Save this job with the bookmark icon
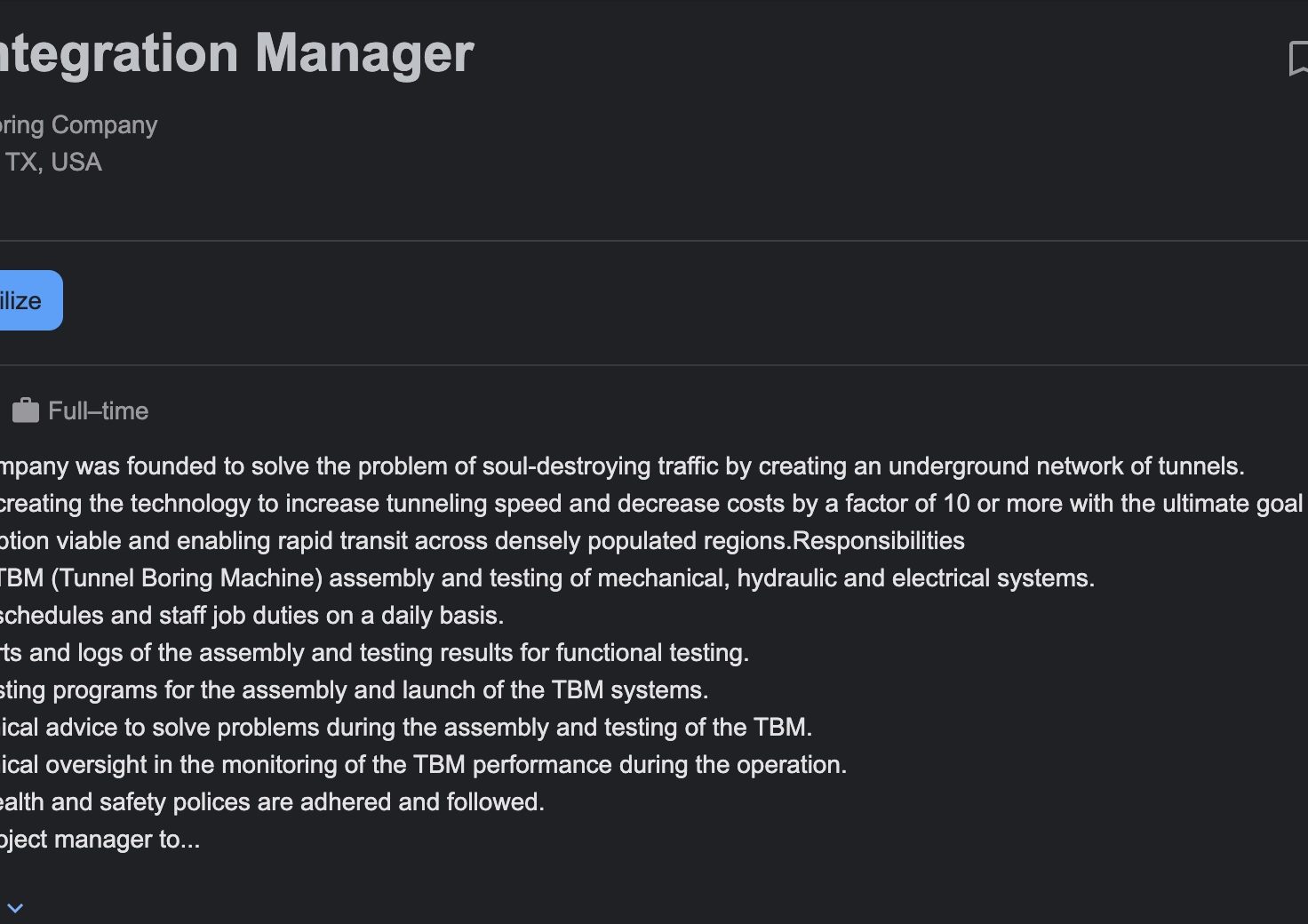This screenshot has width=1308, height=924. click(1298, 59)
